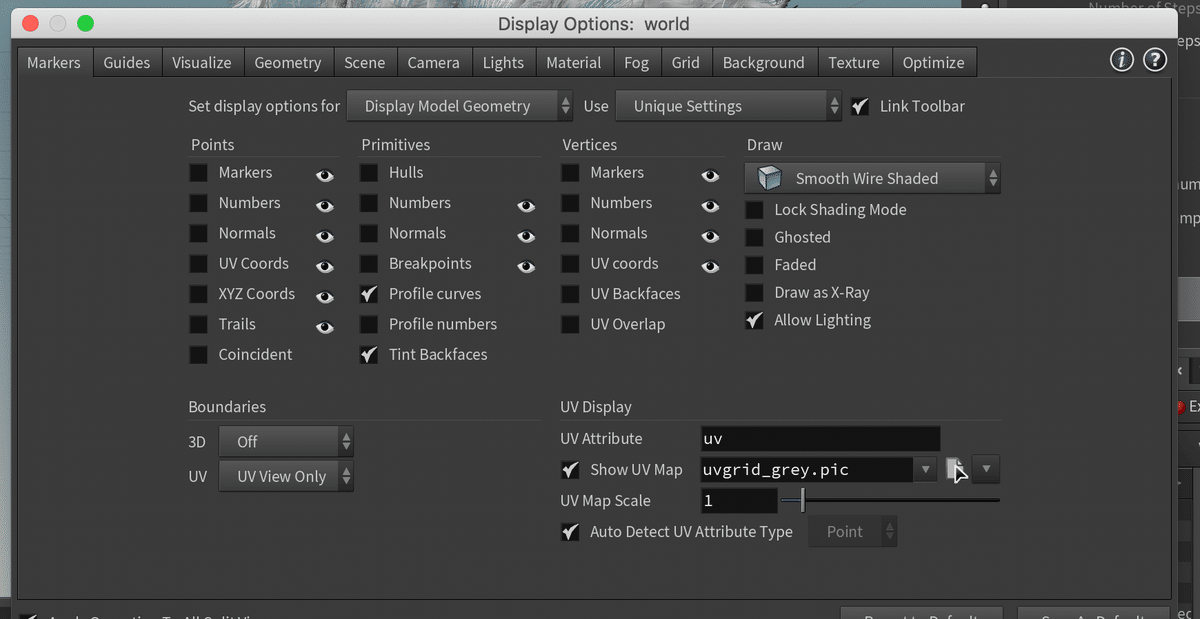Open help with the question mark icon

click(x=1155, y=61)
